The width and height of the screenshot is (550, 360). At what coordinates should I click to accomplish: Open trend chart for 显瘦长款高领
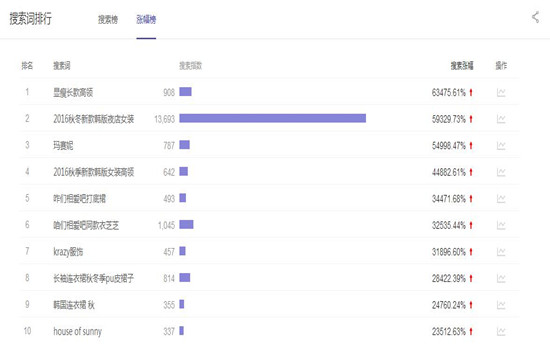501,93
